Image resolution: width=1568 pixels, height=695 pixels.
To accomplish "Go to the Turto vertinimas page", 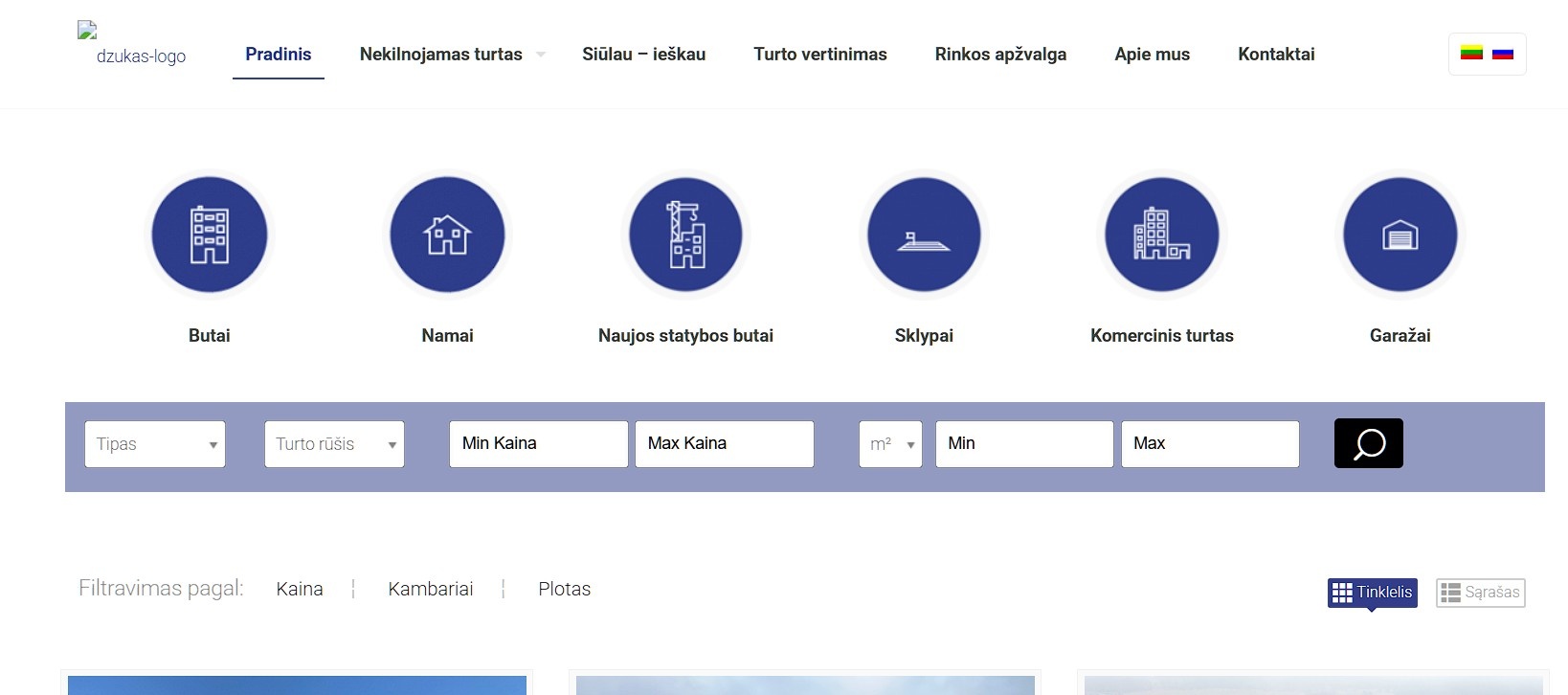I will [820, 55].
